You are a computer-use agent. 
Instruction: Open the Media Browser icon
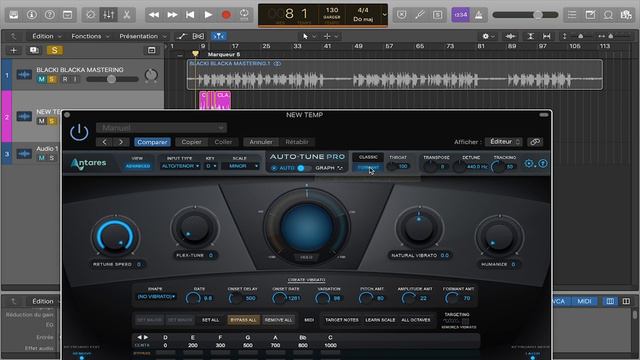click(626, 15)
